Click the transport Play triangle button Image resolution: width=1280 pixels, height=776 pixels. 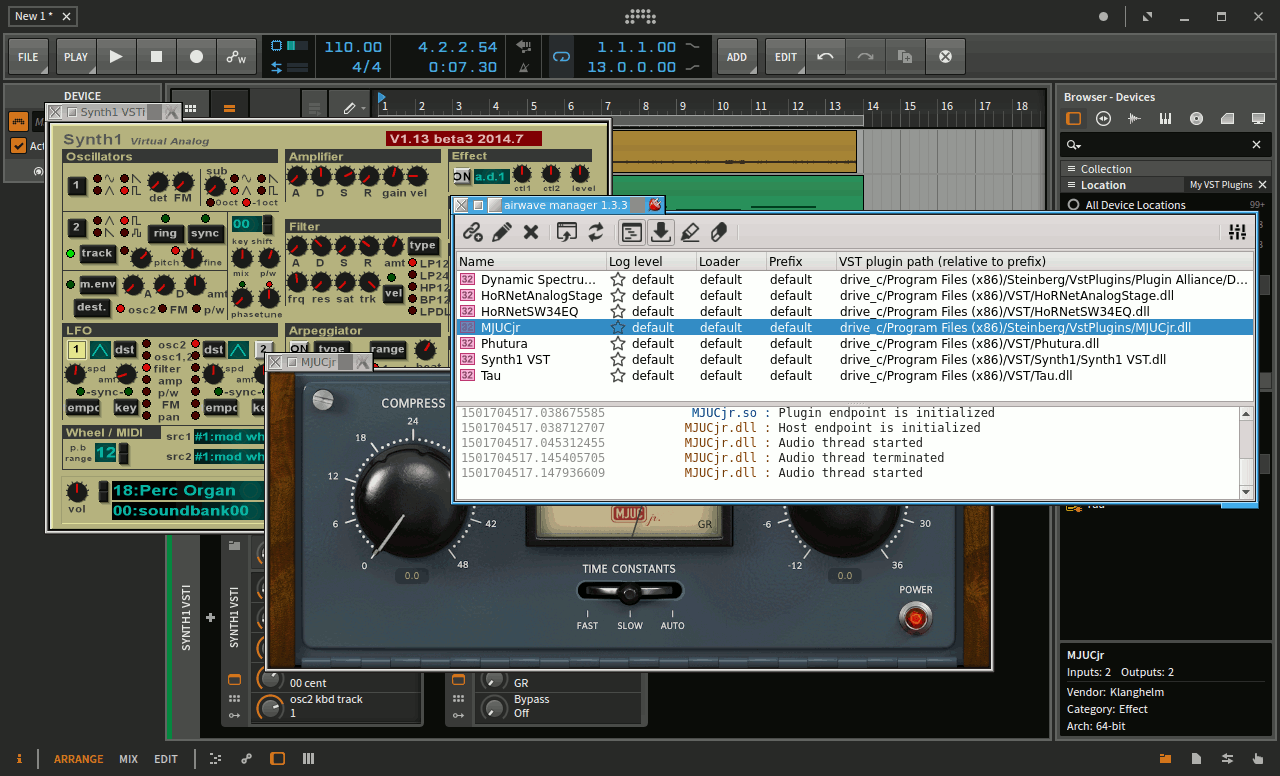click(x=116, y=57)
